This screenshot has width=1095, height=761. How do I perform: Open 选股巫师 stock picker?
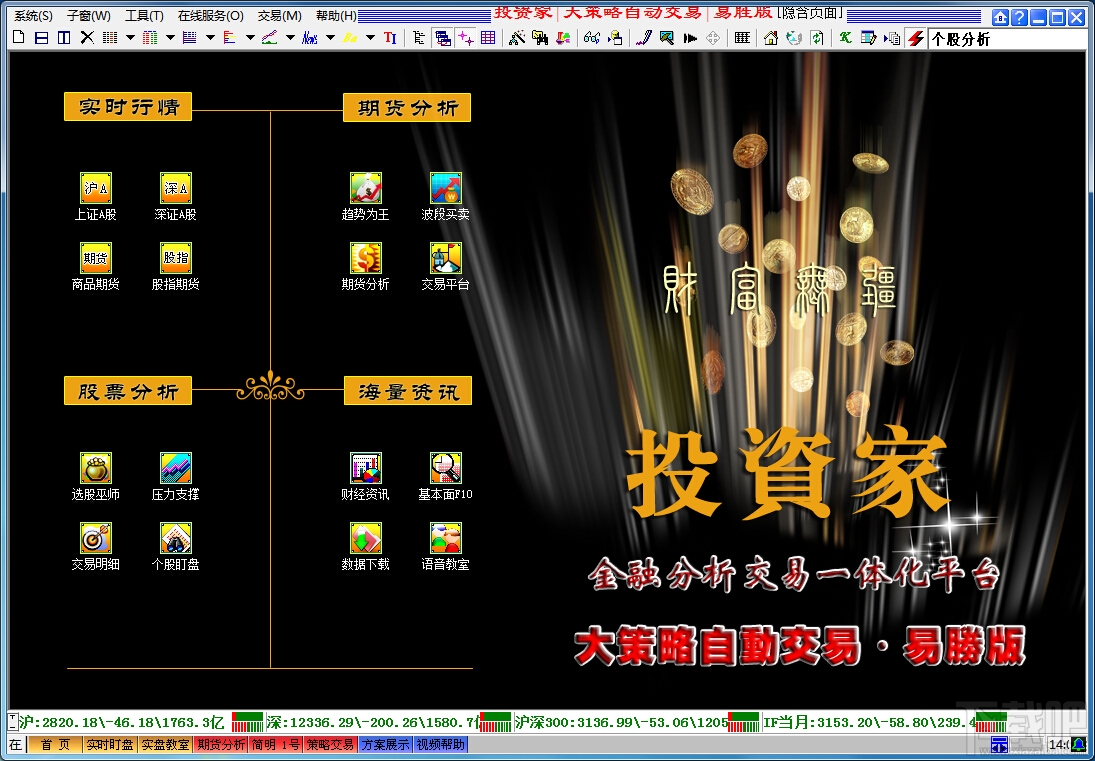pos(96,477)
